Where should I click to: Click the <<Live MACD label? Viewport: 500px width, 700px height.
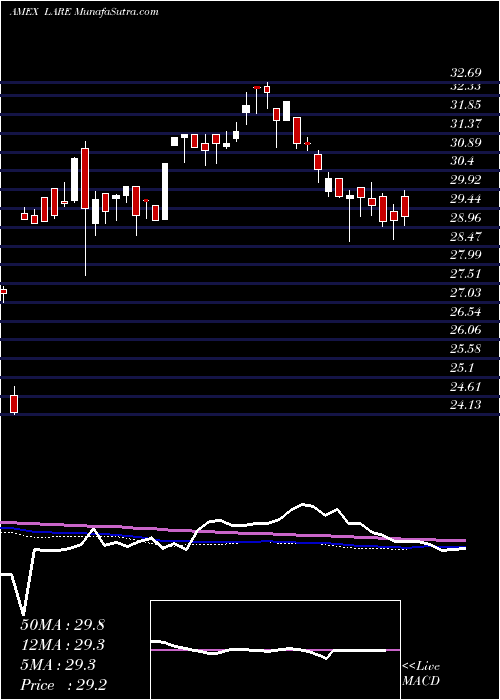[x=421, y=674]
